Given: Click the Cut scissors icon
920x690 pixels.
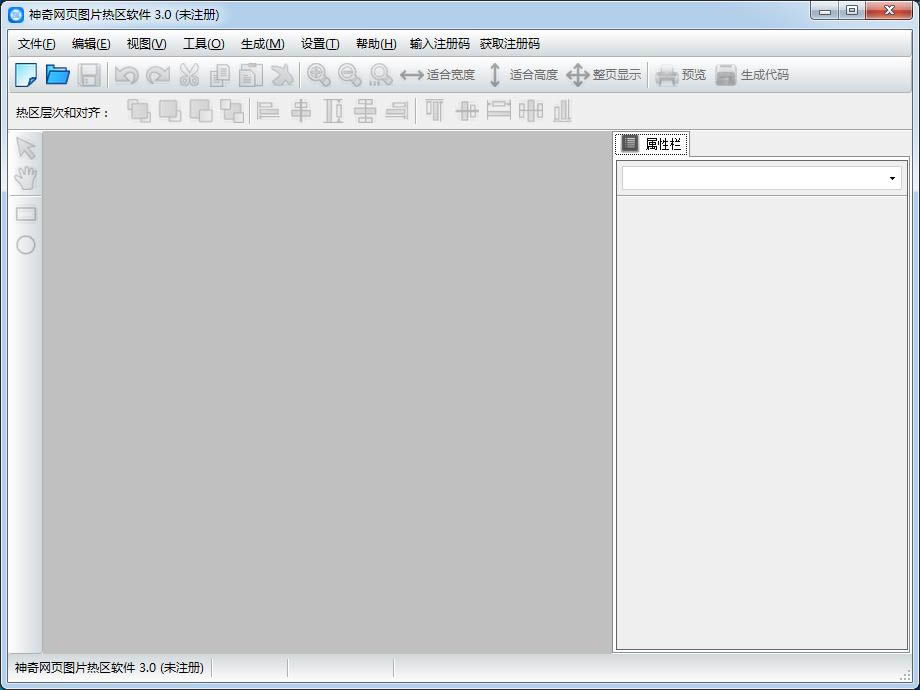Looking at the screenshot, I should tap(189, 75).
